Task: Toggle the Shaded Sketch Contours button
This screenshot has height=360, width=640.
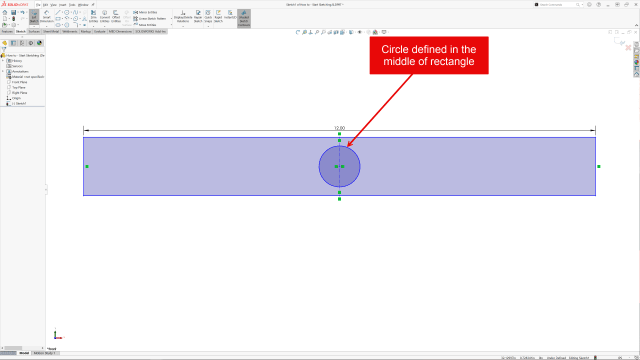Action: pos(244,18)
